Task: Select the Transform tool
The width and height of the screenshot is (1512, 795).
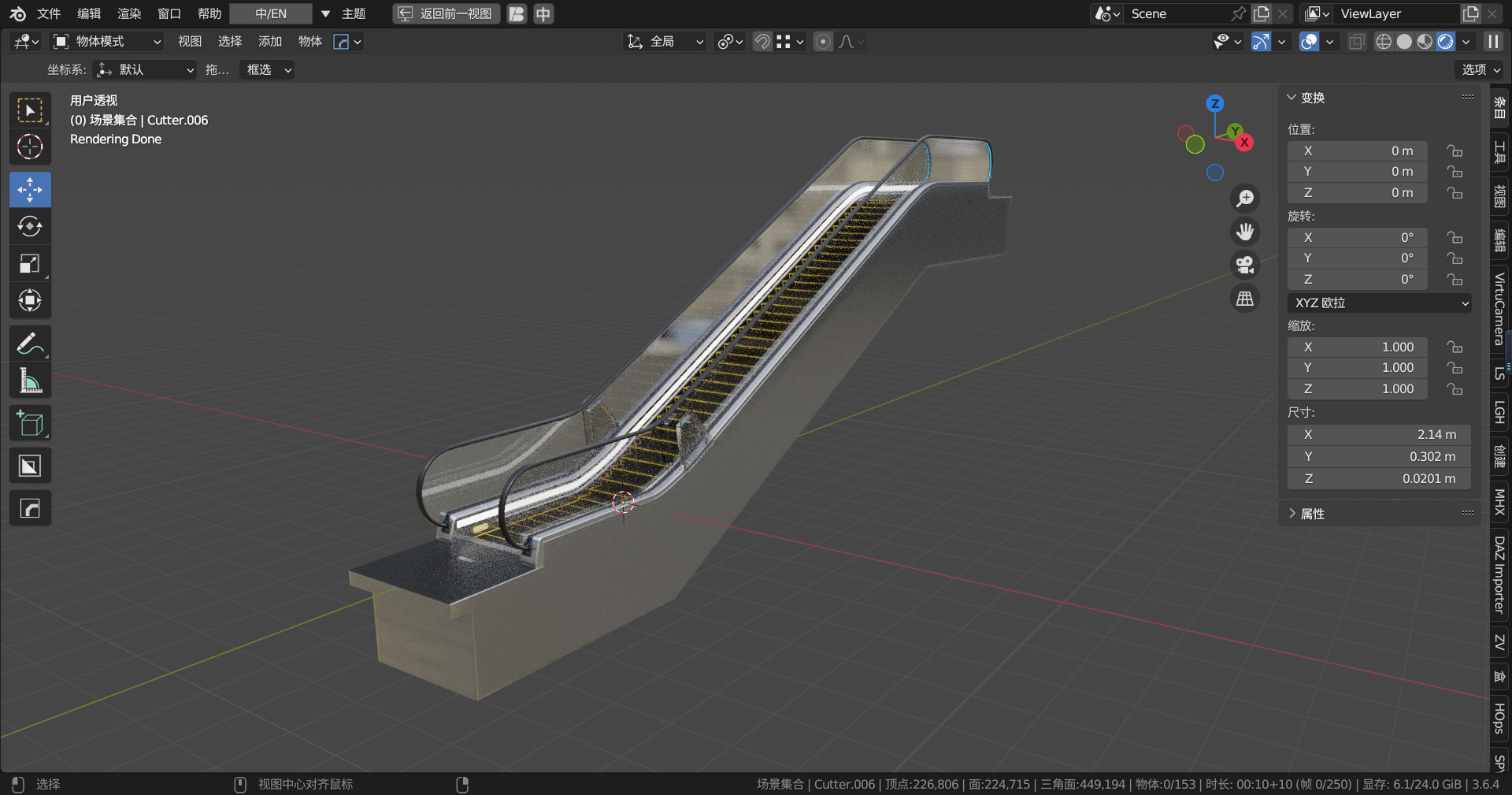Action: (x=30, y=301)
